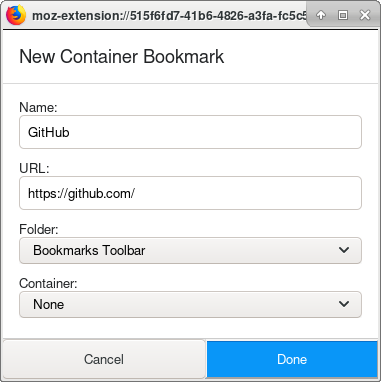Cancel the new container bookmark

tap(104, 359)
